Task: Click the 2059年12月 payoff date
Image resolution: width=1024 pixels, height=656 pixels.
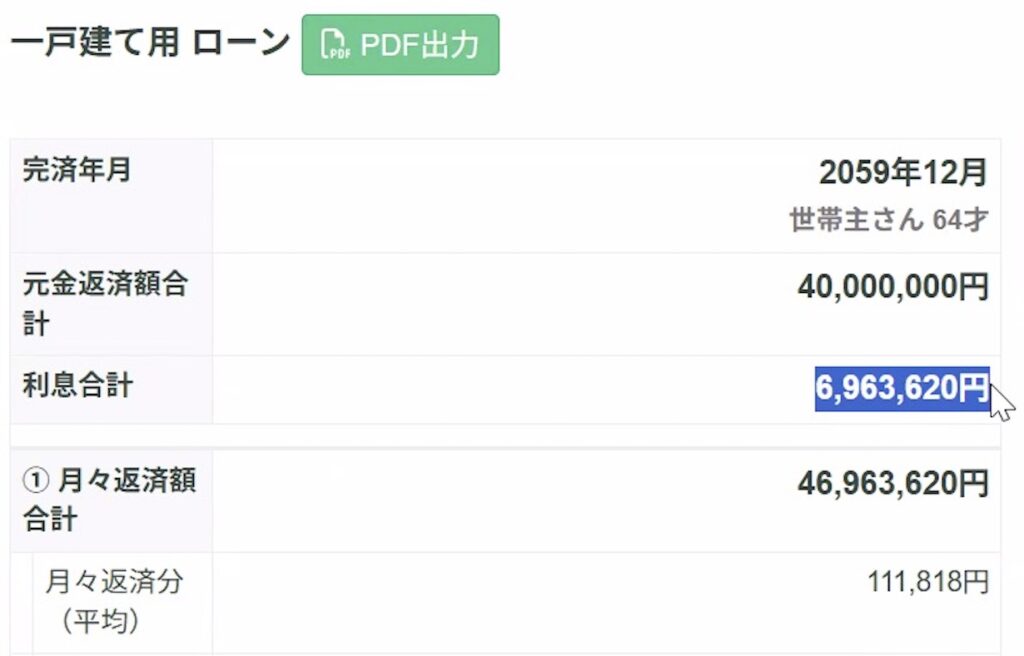Action: pos(903,173)
